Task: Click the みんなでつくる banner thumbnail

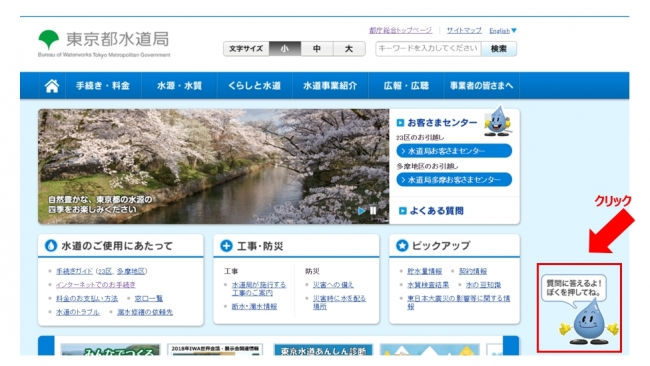Action: [x=110, y=349]
